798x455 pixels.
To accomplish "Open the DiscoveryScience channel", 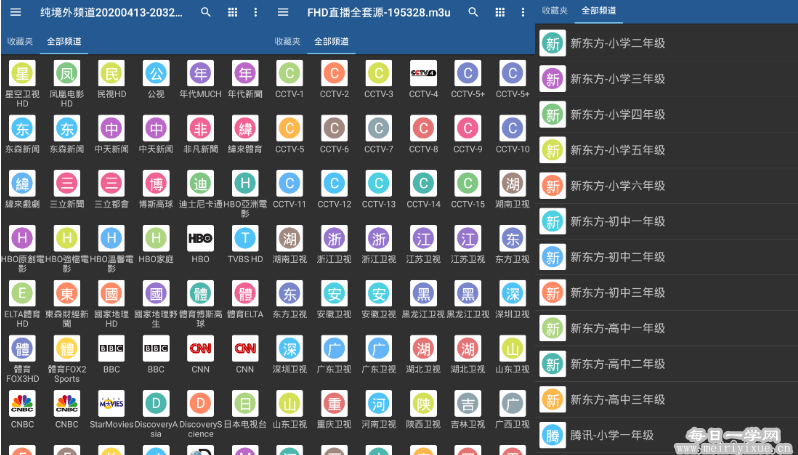I will click(201, 413).
